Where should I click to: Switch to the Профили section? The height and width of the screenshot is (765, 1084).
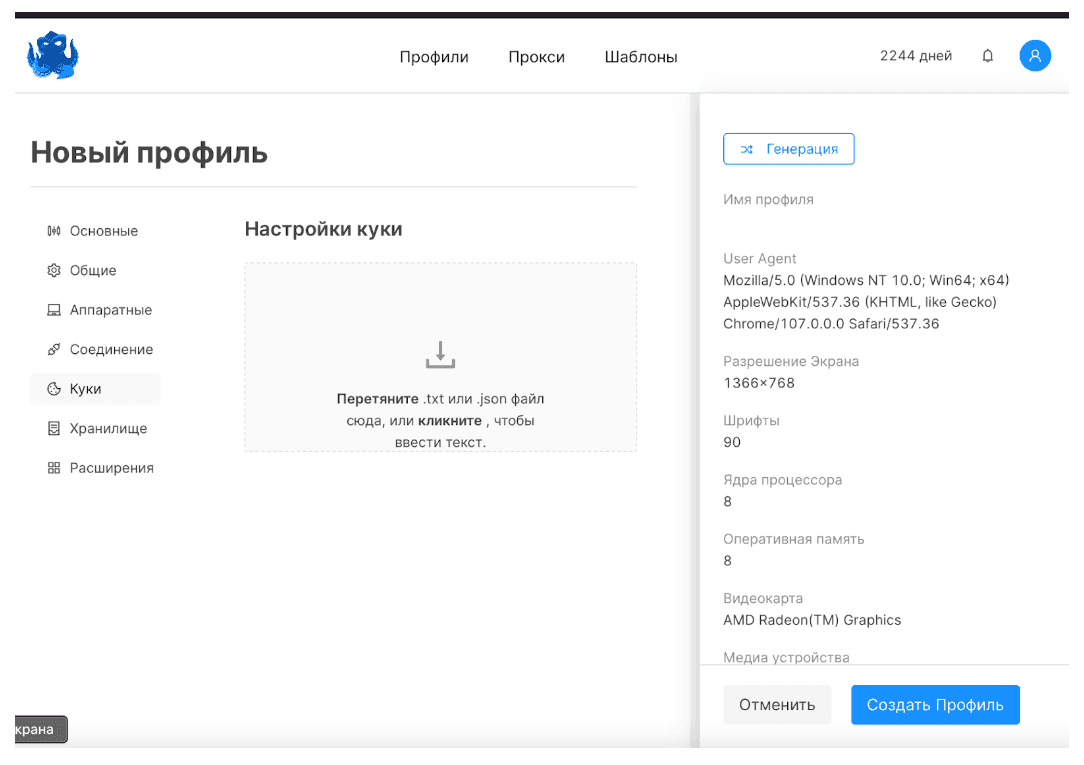click(434, 57)
